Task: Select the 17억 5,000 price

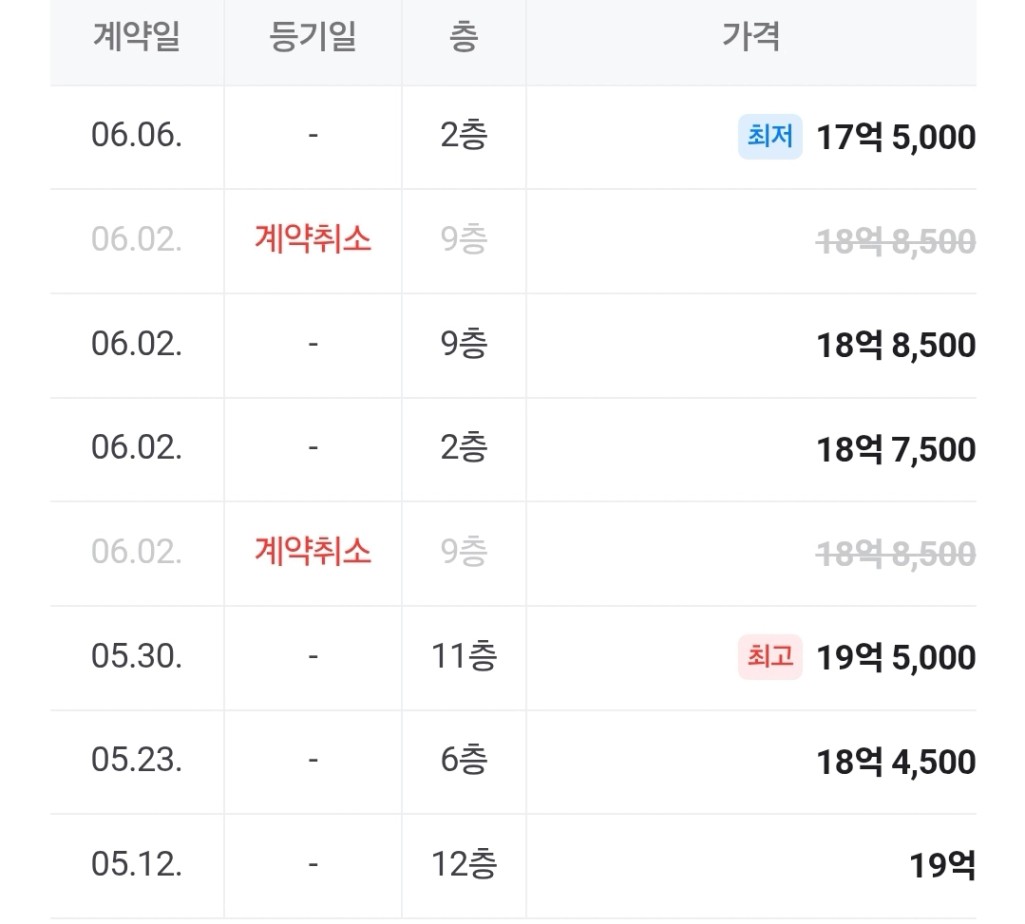Action: coord(896,137)
